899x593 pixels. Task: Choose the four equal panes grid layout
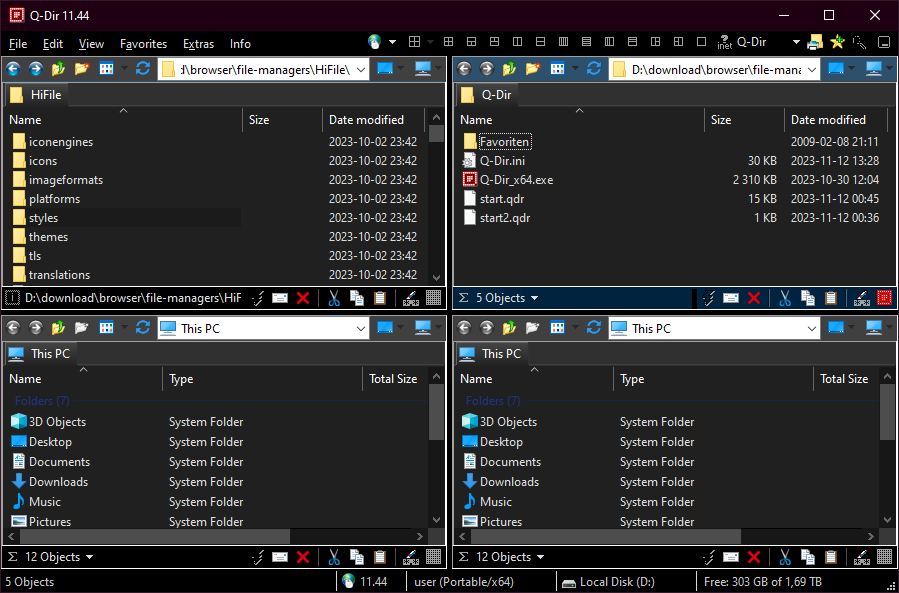point(449,42)
